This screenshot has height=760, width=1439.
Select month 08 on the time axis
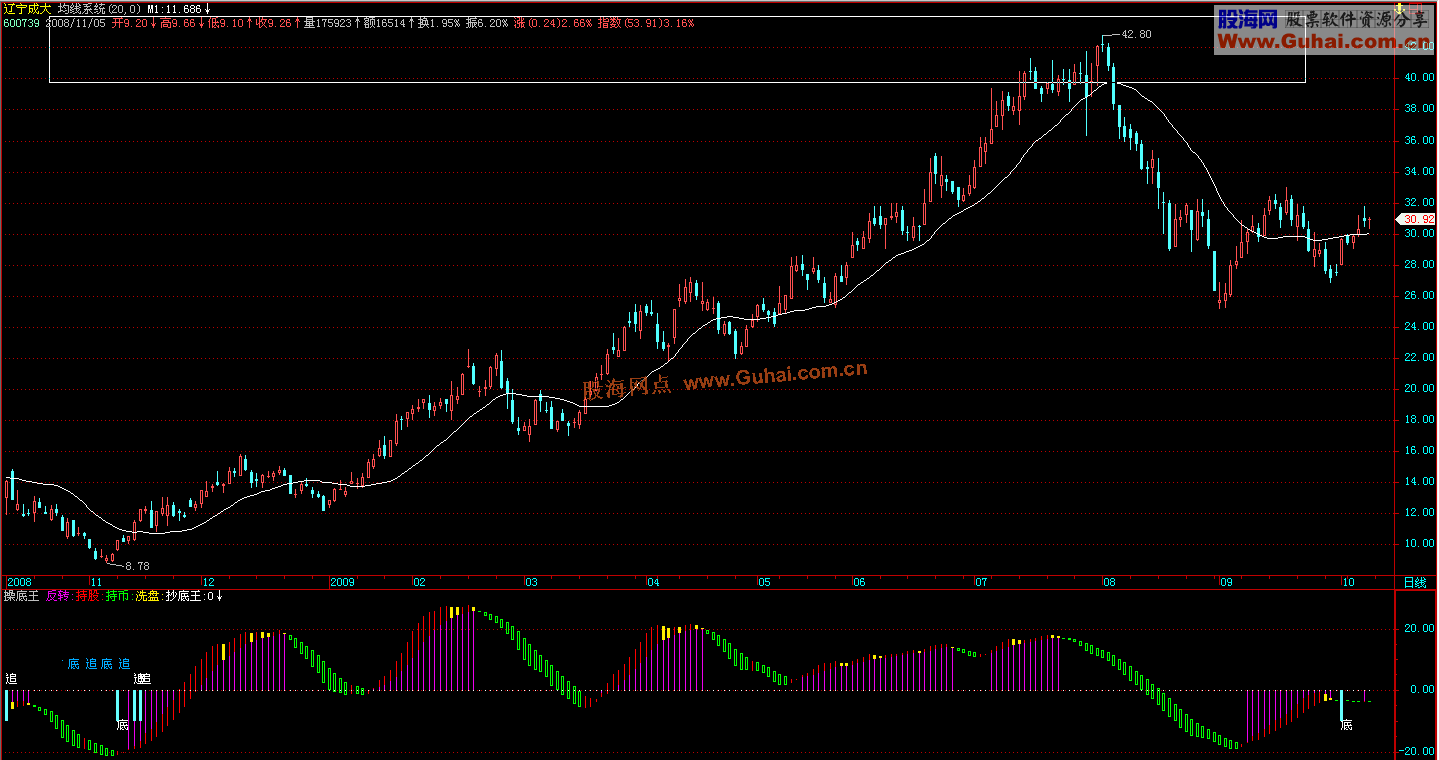coord(1108,582)
